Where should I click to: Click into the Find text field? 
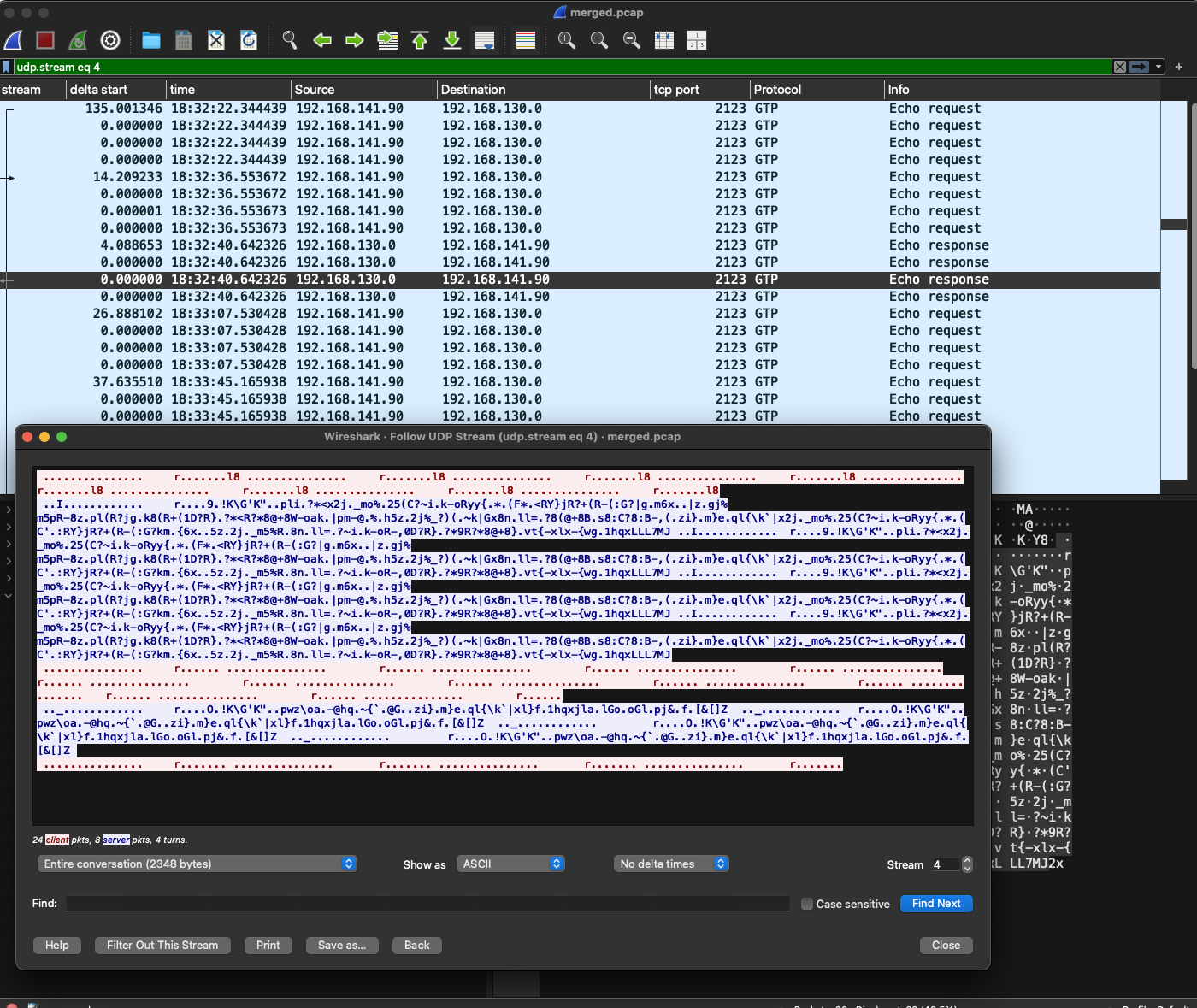pyautogui.click(x=427, y=904)
